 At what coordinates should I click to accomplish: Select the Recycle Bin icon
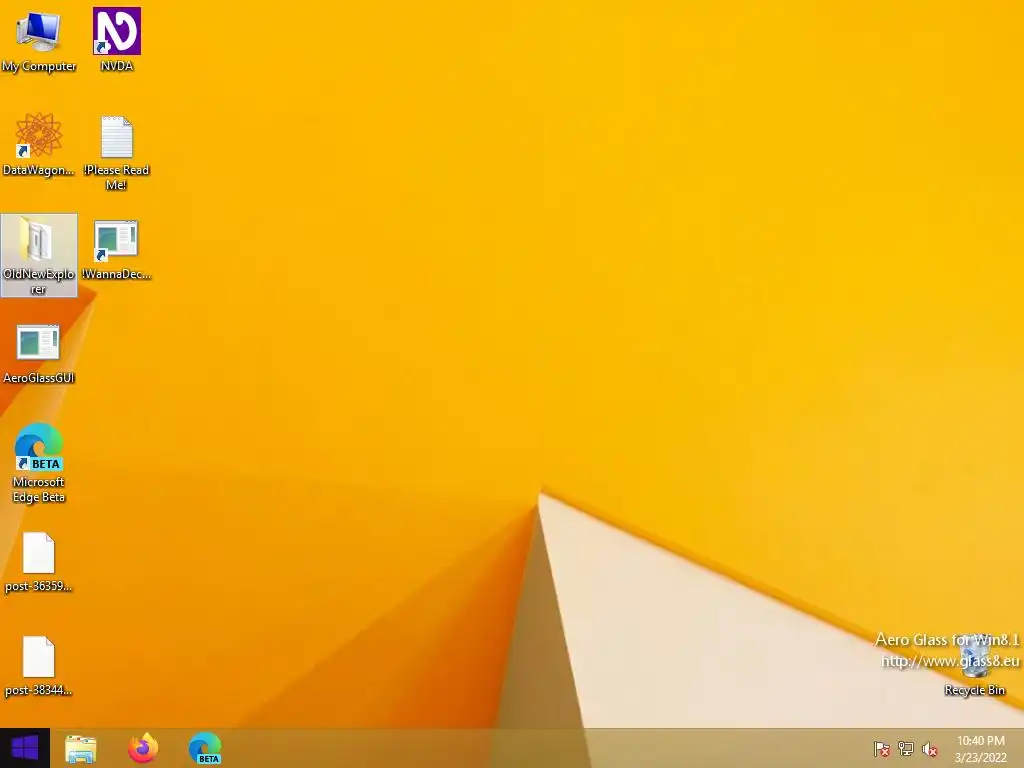click(974, 666)
